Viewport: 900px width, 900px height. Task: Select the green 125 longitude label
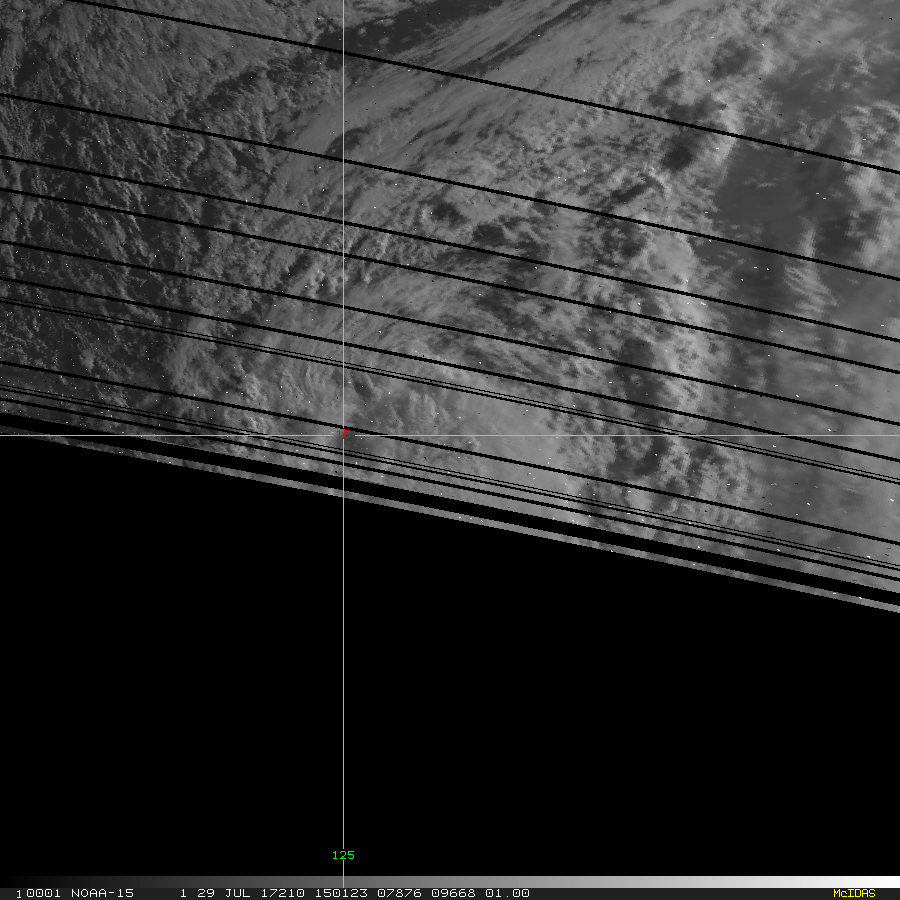coord(343,855)
